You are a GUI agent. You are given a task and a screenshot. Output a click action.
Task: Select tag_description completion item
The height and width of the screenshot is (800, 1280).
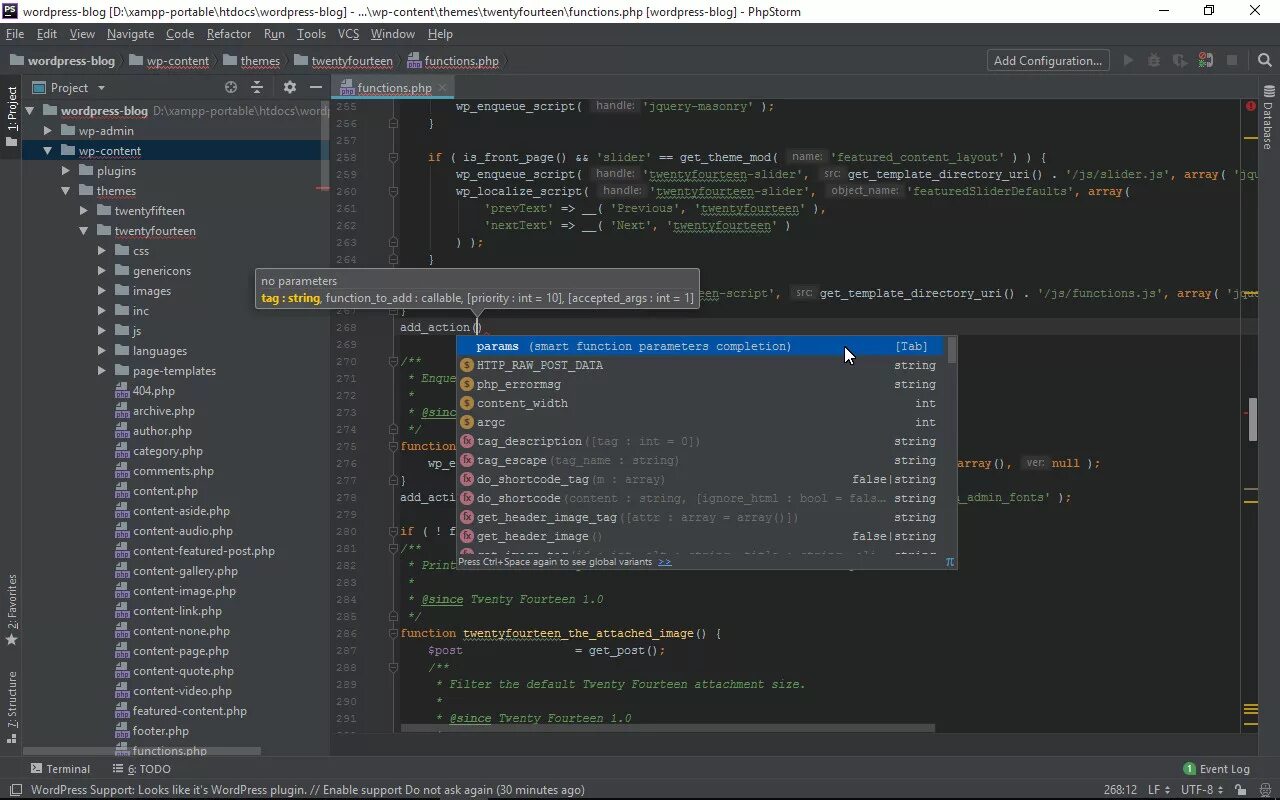click(702, 441)
